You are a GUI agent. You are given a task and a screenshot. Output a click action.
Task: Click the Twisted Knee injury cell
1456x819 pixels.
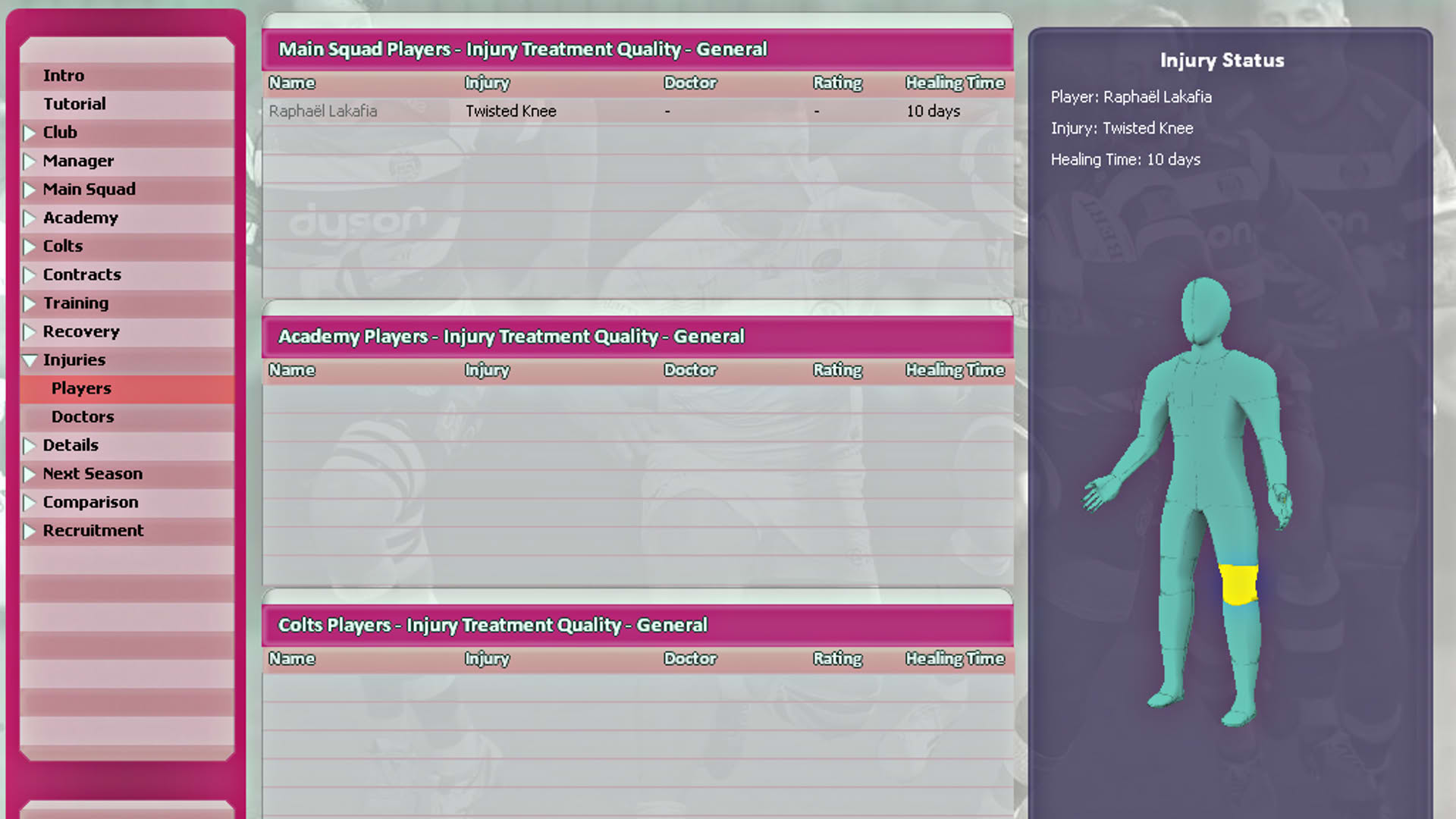[511, 111]
